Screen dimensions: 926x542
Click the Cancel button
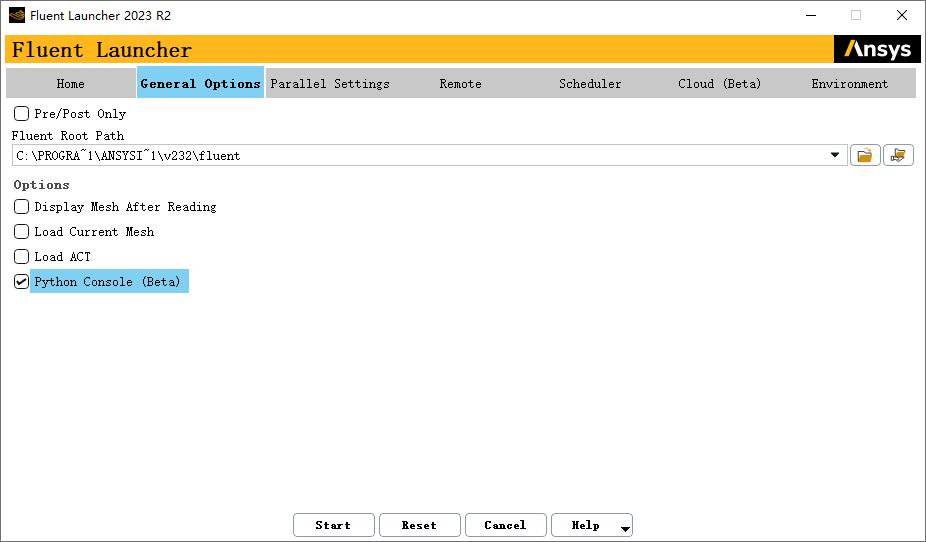[x=506, y=525]
